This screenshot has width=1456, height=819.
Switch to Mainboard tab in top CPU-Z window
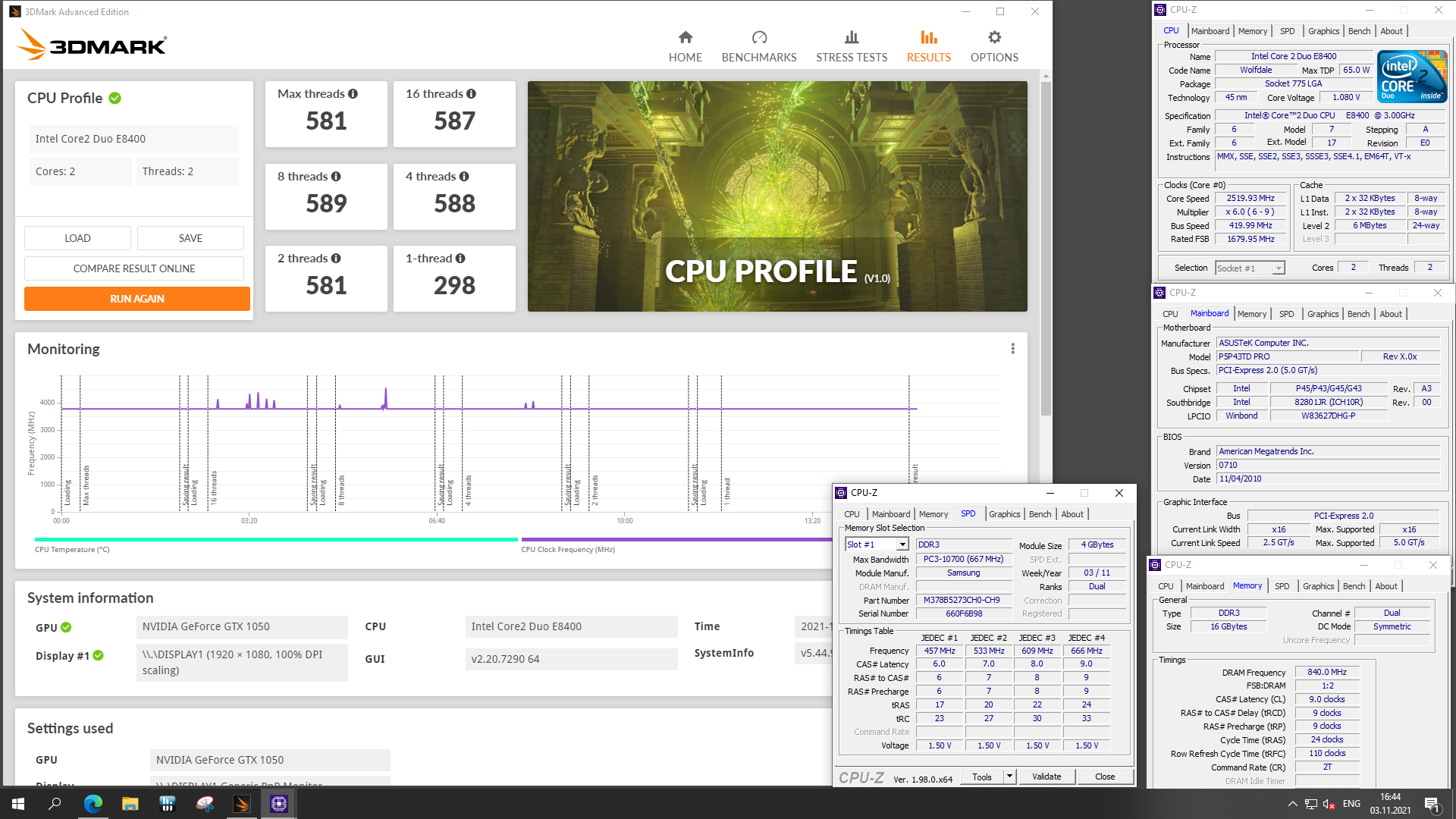click(1210, 31)
